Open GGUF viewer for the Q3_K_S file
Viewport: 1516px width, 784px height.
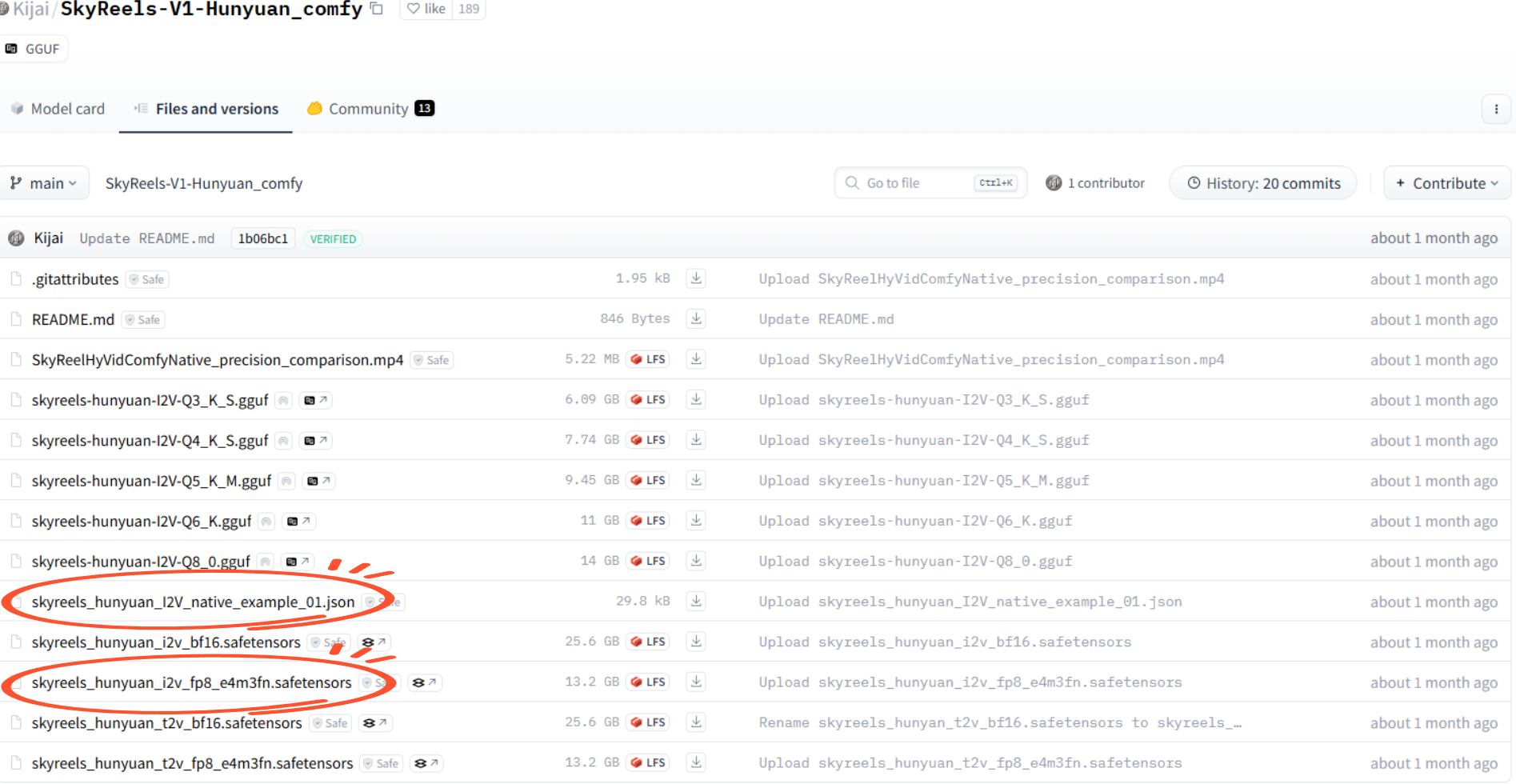pos(316,400)
